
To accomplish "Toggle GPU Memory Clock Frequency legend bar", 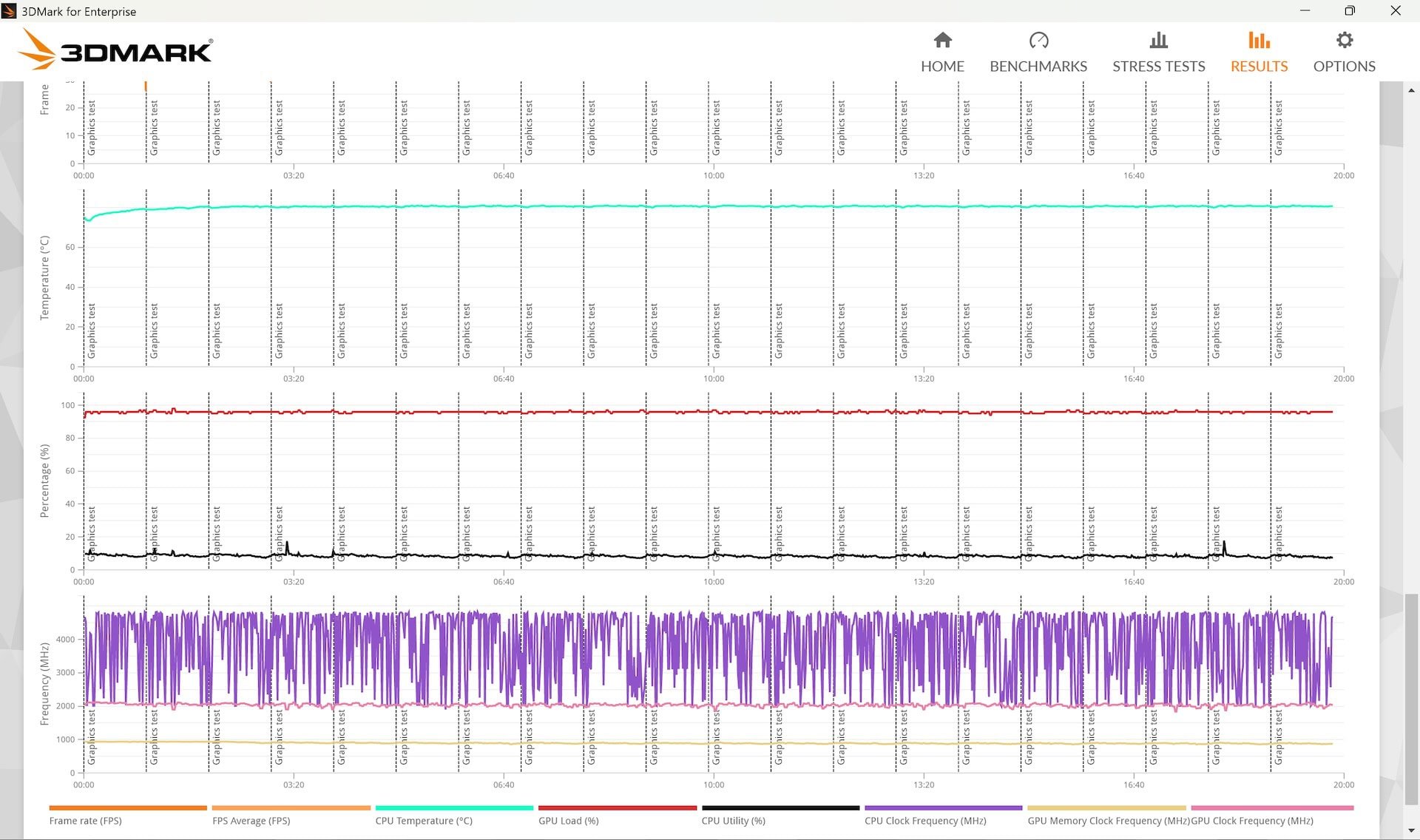I will pyautogui.click(x=1107, y=808).
